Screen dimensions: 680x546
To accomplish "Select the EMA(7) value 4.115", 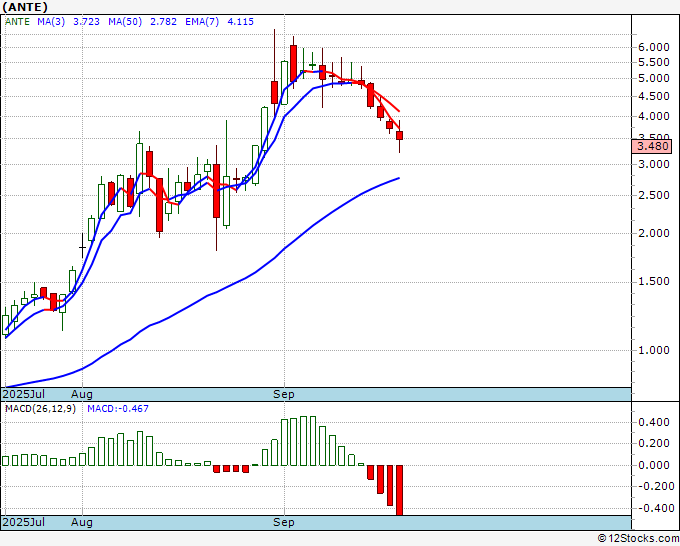I will [241, 22].
